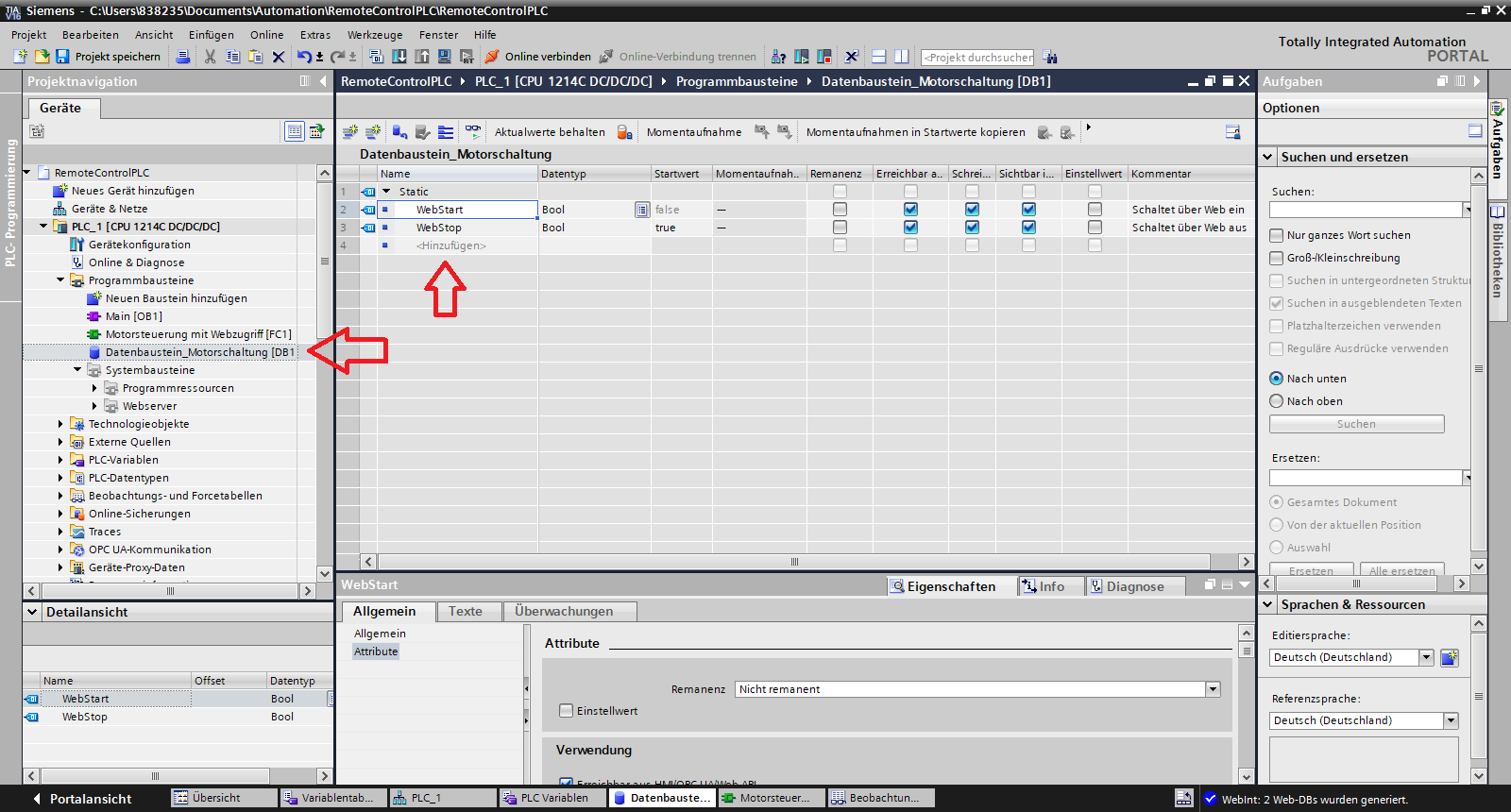Screen dimensions: 1511x812
Task: Open the Werkzeuge menu
Action: [375, 35]
